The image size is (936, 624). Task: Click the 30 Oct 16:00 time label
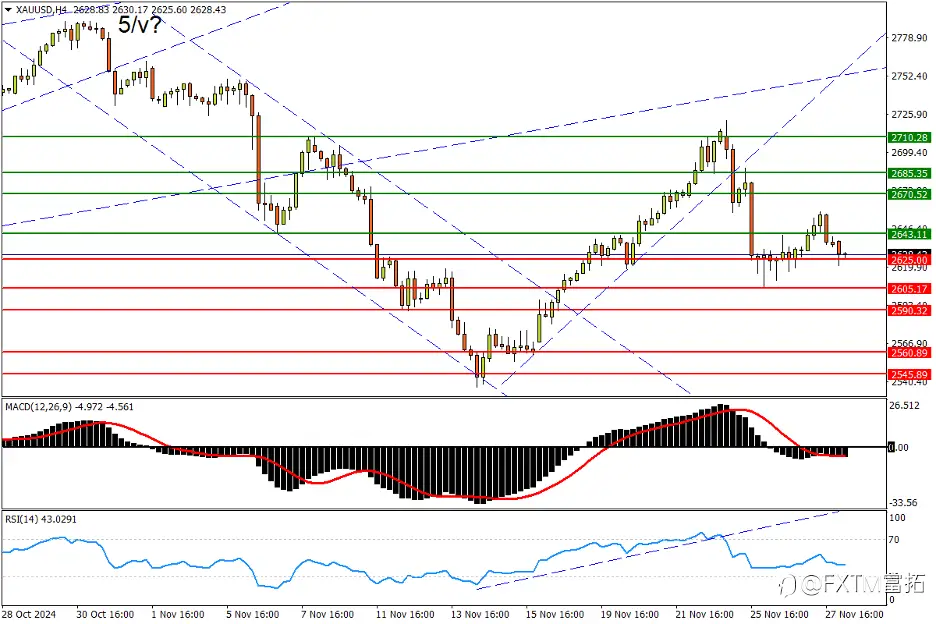(x=105, y=614)
